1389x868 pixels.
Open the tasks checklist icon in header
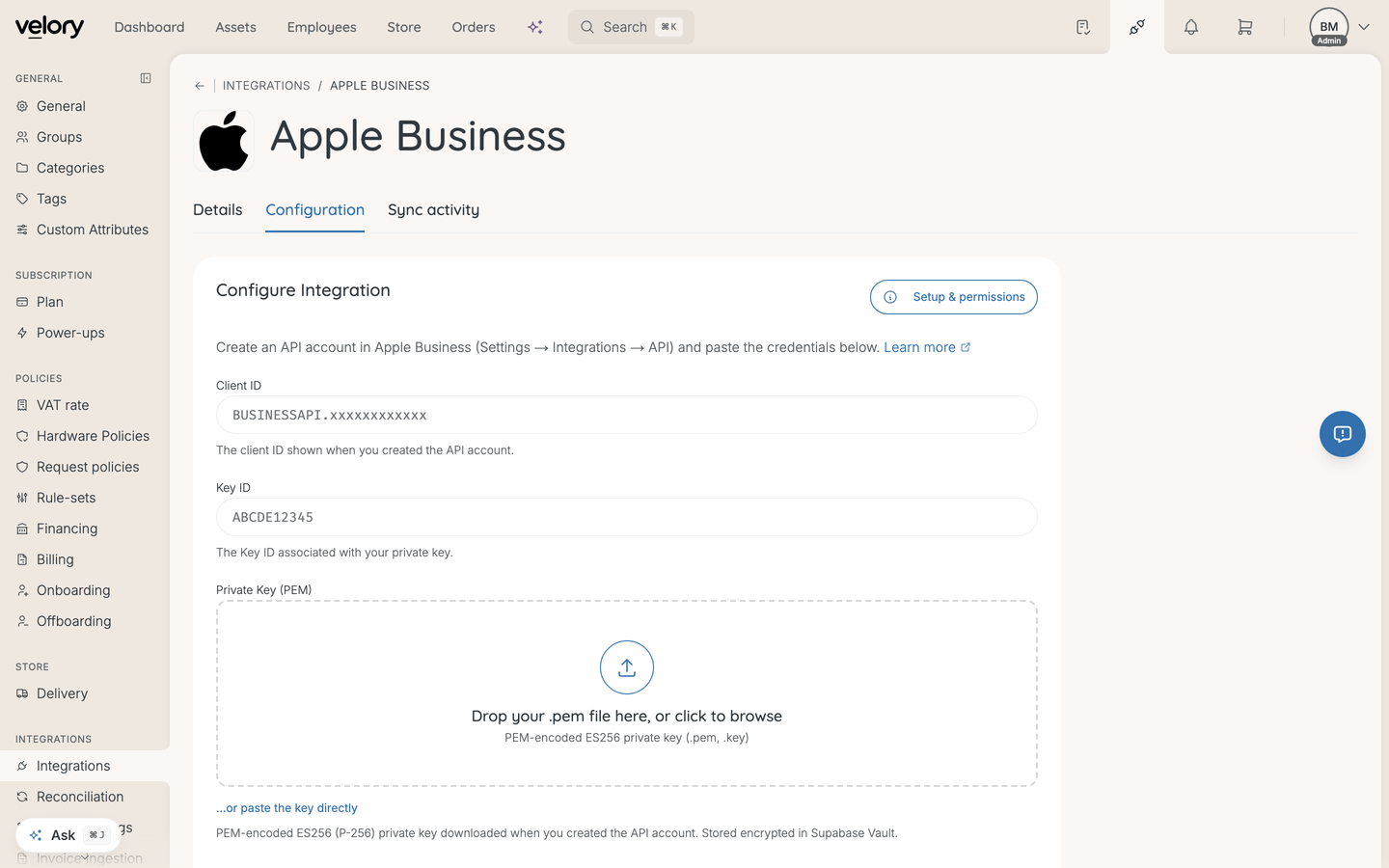(1083, 27)
